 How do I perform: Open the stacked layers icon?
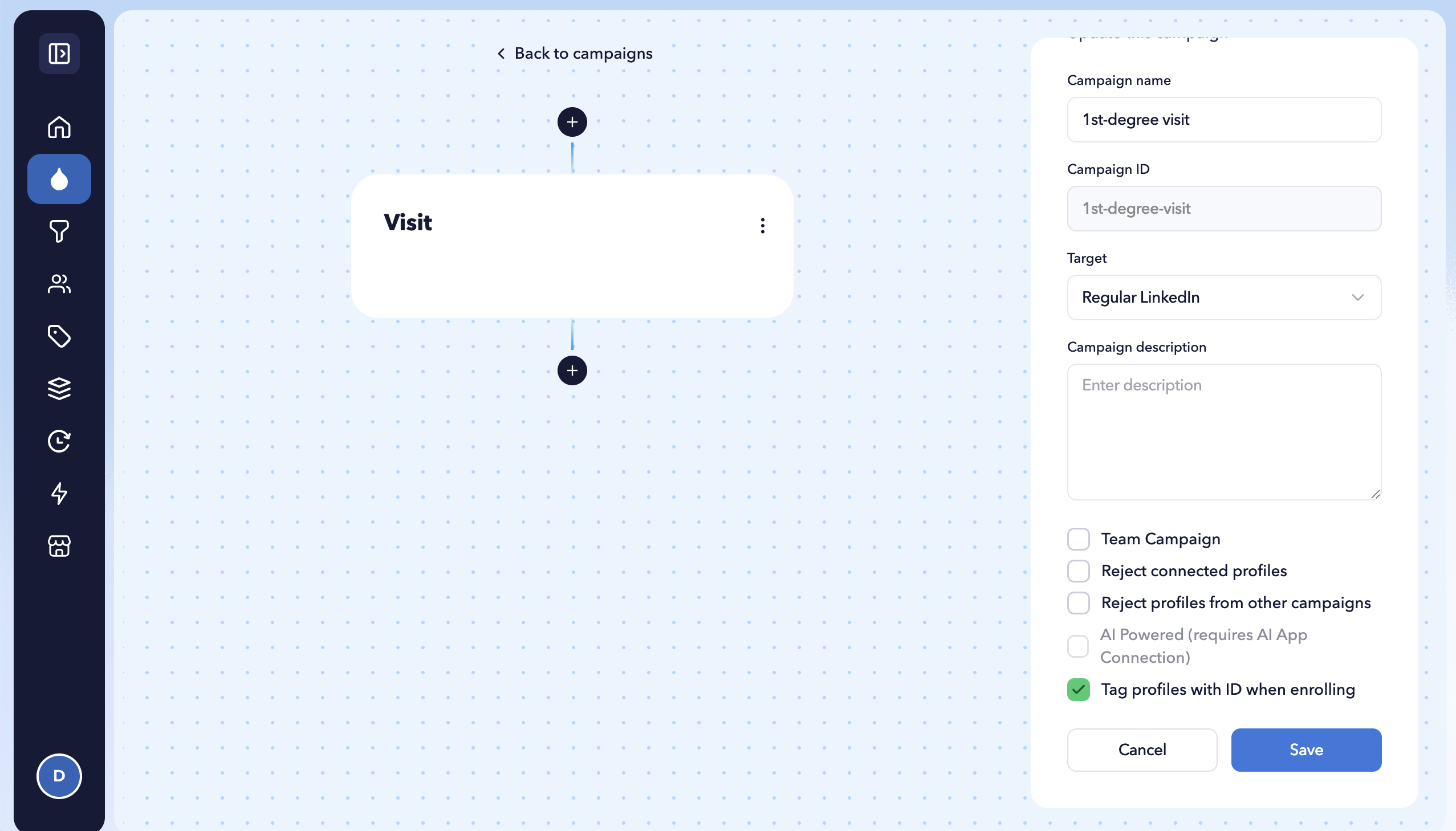tap(59, 389)
